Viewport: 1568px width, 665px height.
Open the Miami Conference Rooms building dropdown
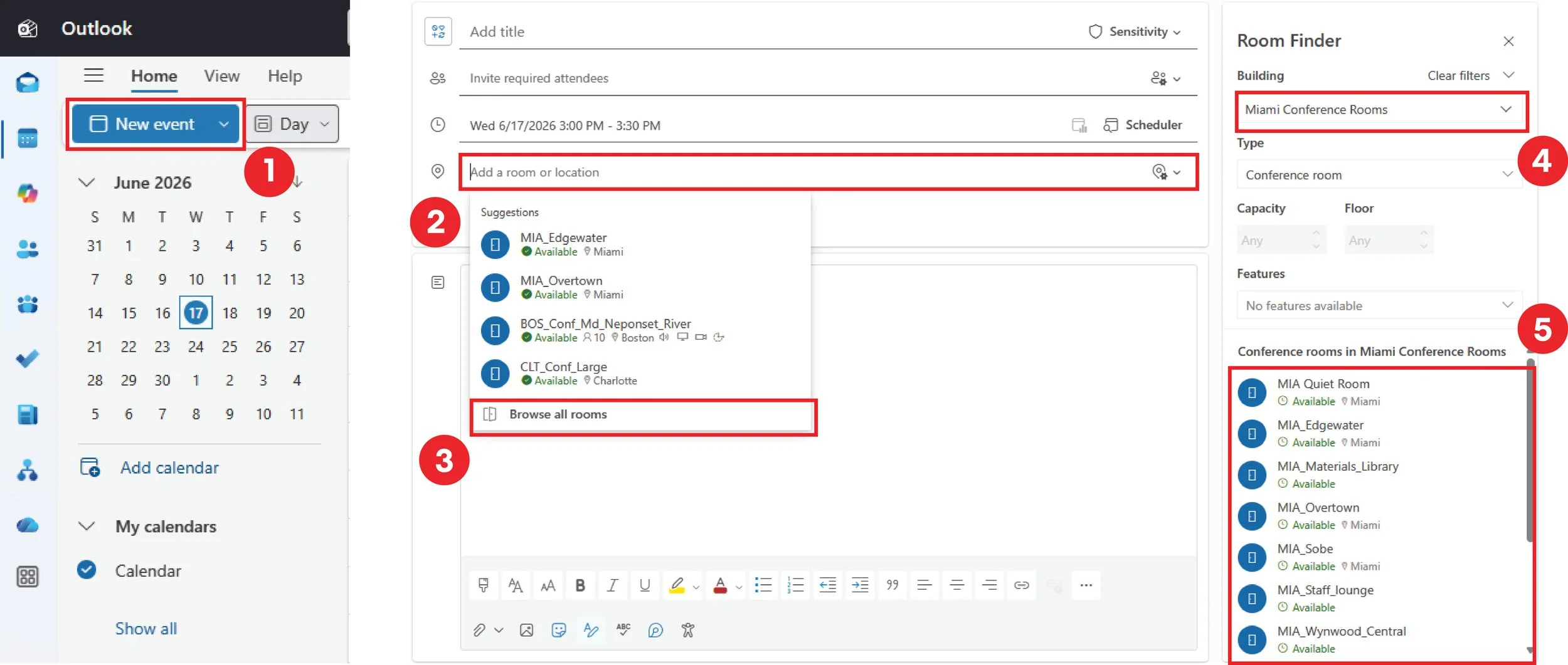1380,110
